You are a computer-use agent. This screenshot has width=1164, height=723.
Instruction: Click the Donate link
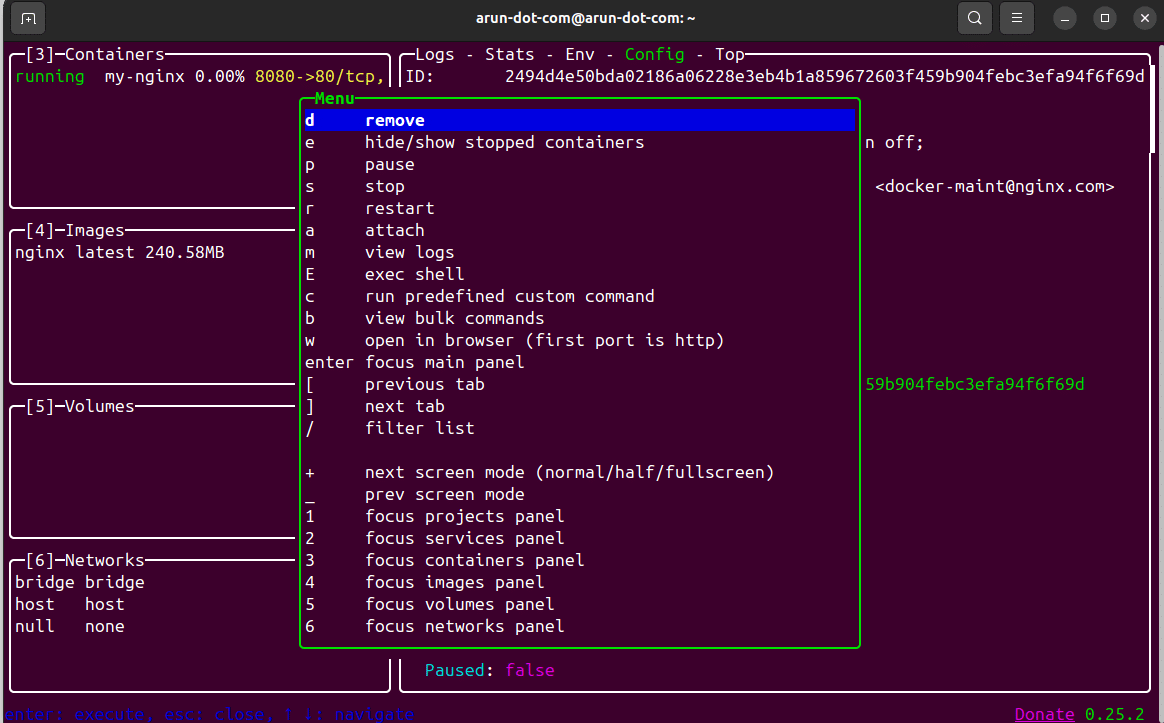pyautogui.click(x=1044, y=714)
